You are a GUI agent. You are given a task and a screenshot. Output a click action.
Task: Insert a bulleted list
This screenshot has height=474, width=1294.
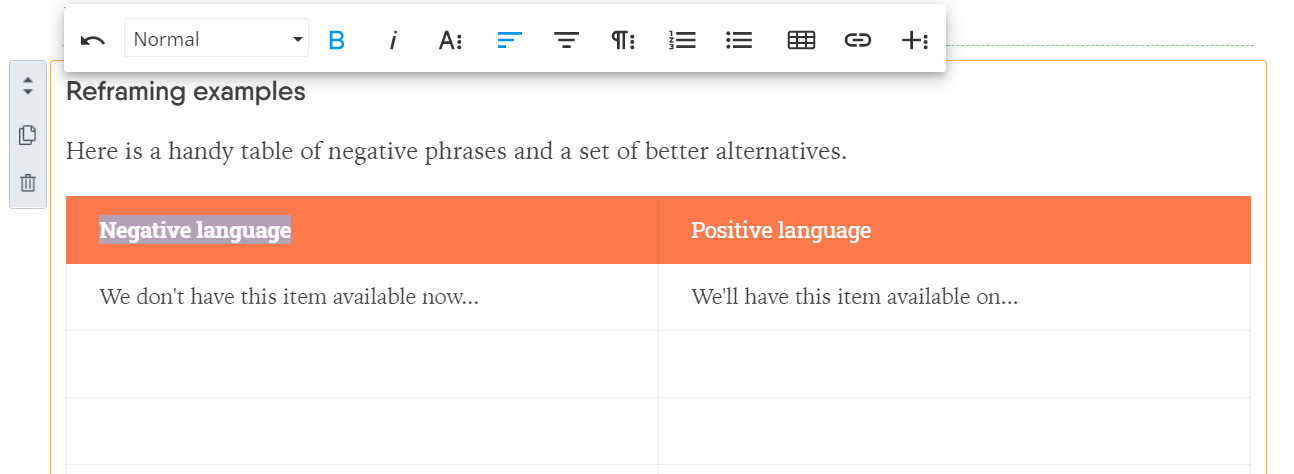pos(739,40)
